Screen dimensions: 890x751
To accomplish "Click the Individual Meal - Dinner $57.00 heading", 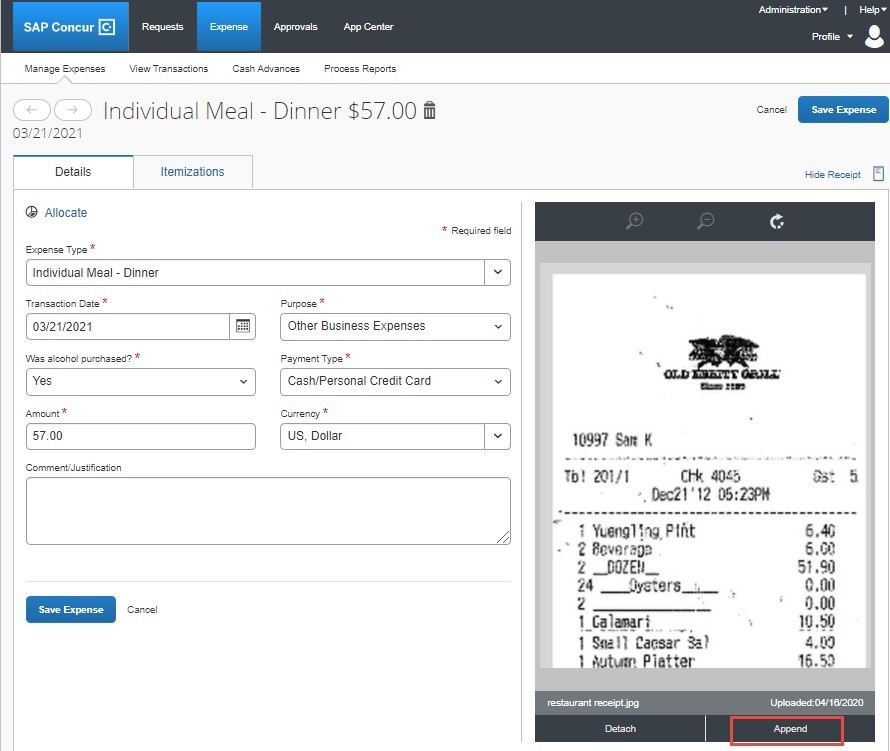I will (260, 111).
